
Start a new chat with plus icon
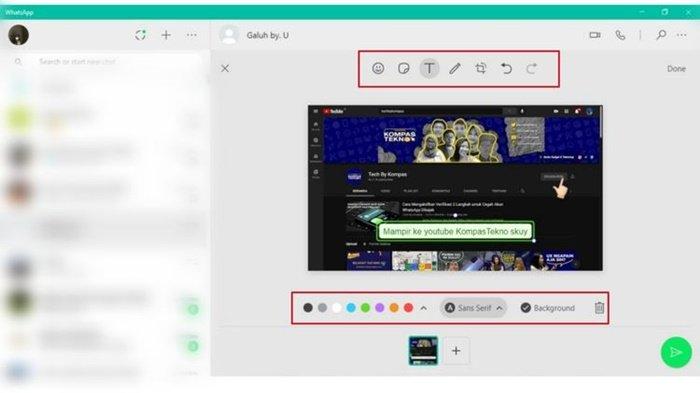point(166,35)
